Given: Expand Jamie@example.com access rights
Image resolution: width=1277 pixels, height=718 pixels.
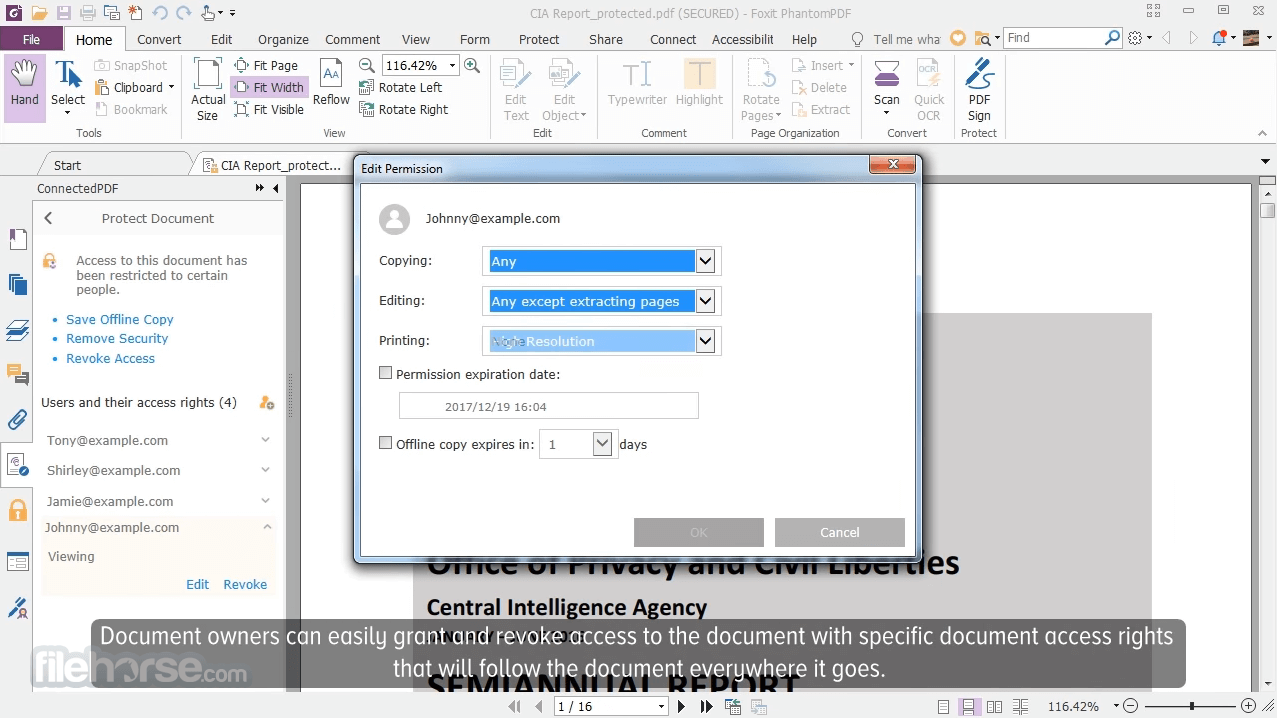Looking at the screenshot, I should 266,501.
